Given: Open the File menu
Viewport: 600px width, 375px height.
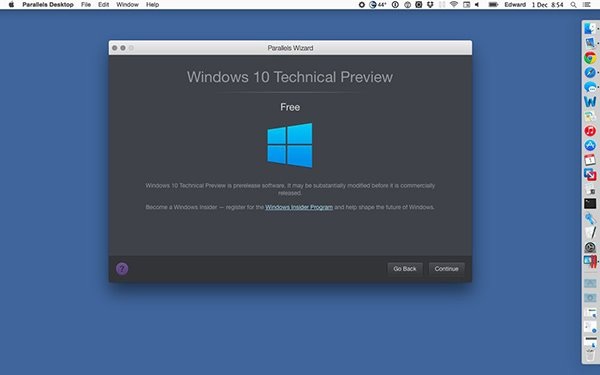Looking at the screenshot, I should [86, 5].
